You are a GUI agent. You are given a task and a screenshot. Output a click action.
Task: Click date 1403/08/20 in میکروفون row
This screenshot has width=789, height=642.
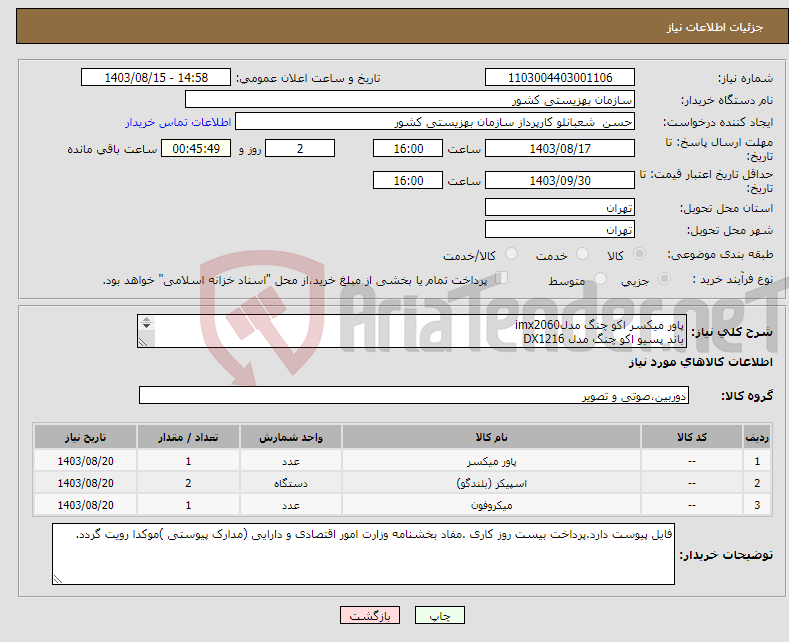point(86,505)
